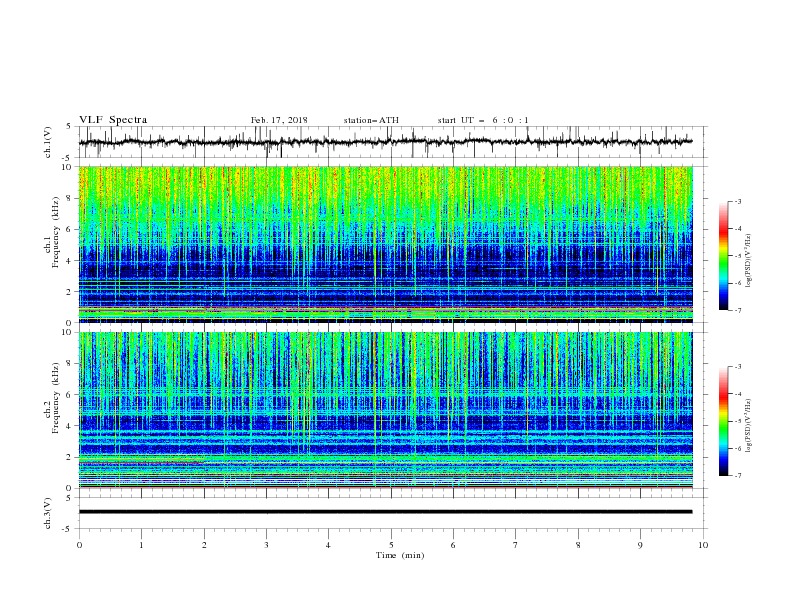Screen dimensions: 792x612
Task: Click the "station=ATH" header label
Action: pyautogui.click(x=371, y=120)
